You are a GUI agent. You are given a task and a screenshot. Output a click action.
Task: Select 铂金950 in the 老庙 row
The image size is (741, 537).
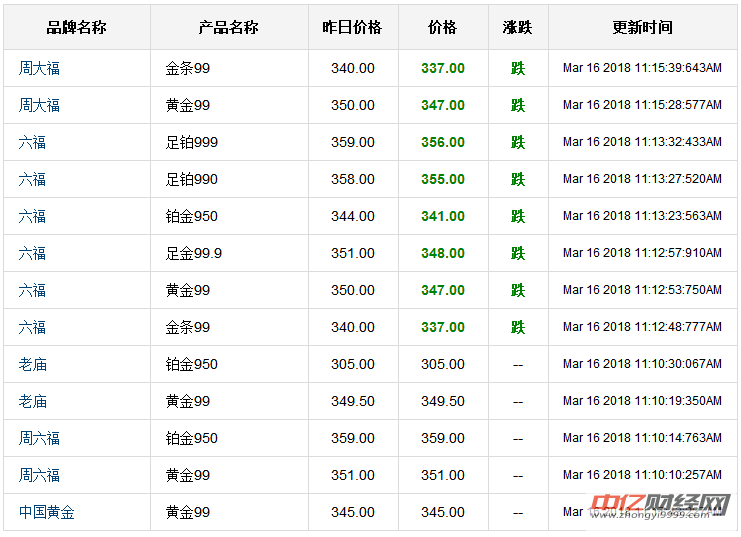191,364
